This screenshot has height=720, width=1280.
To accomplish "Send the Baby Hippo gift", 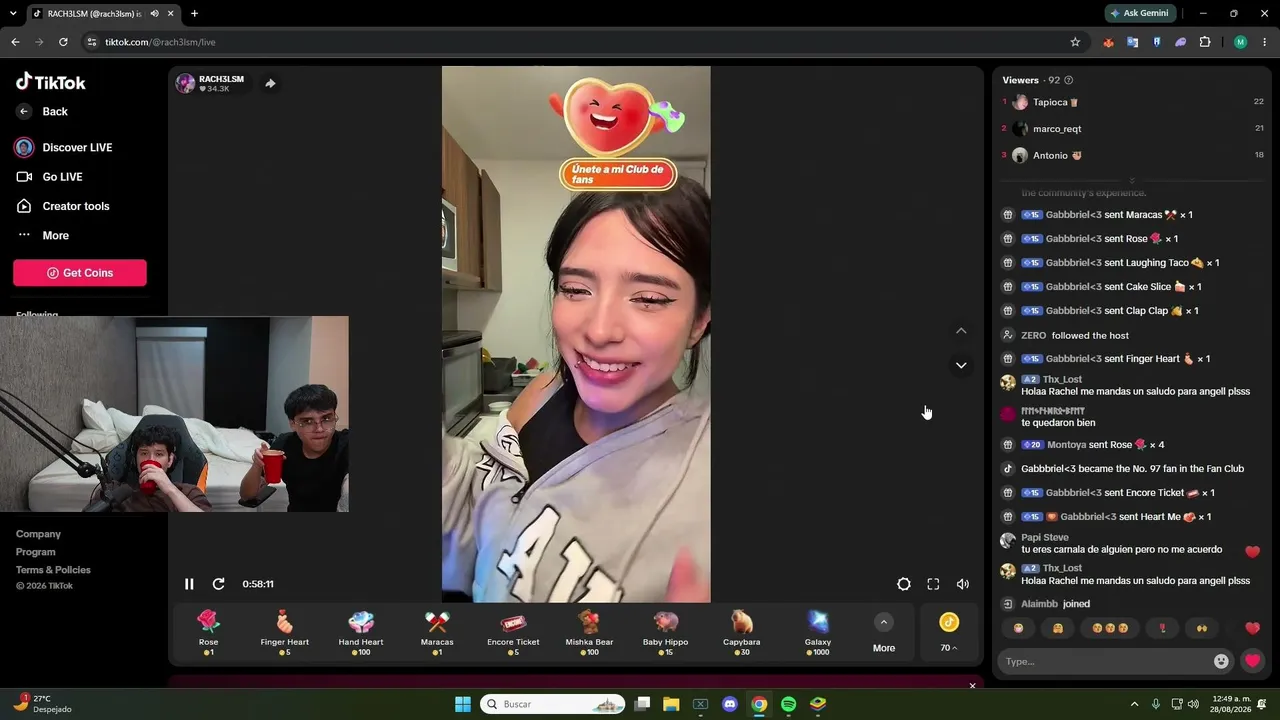I will (x=665, y=633).
